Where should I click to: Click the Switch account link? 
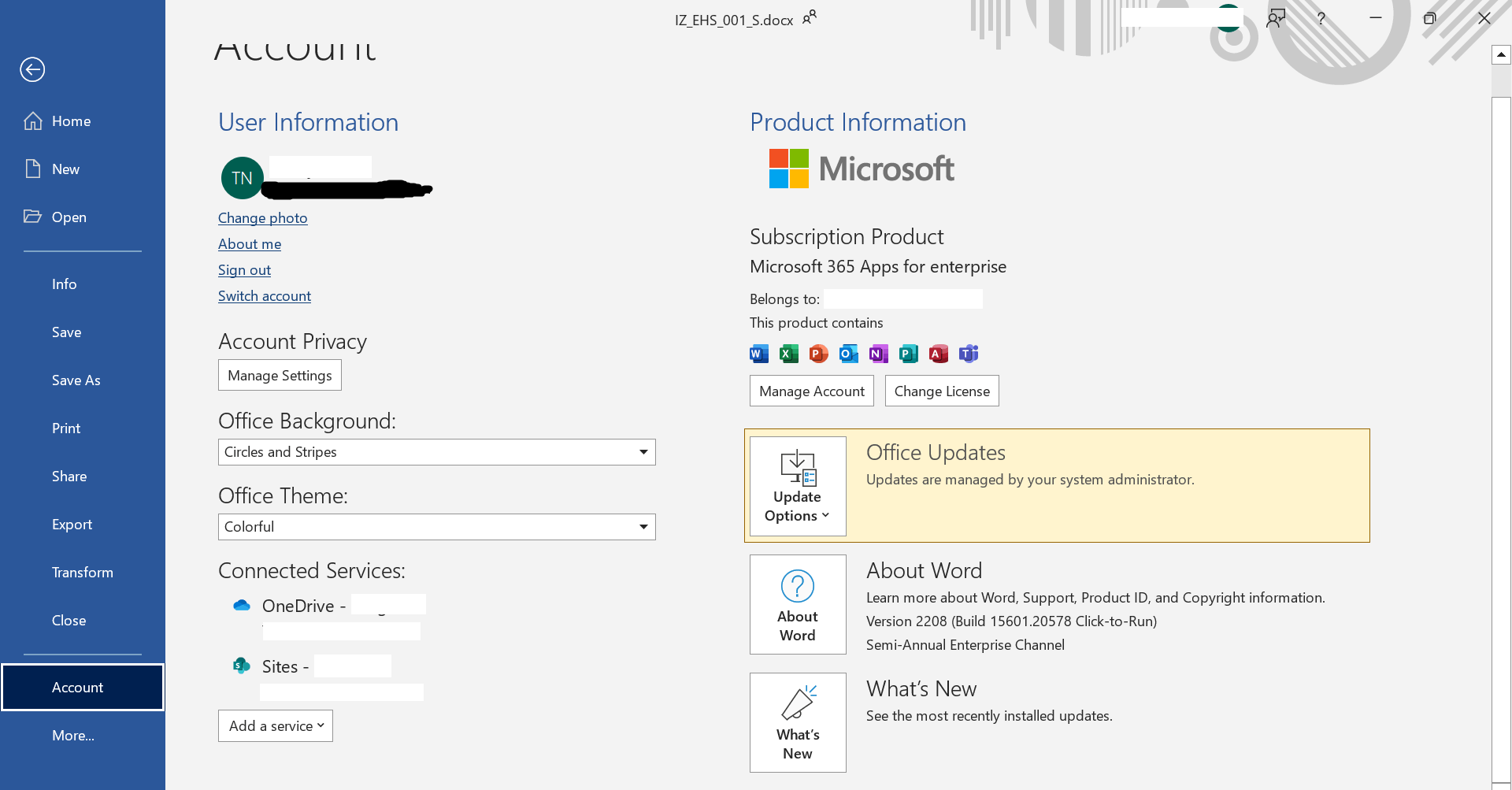(x=265, y=296)
